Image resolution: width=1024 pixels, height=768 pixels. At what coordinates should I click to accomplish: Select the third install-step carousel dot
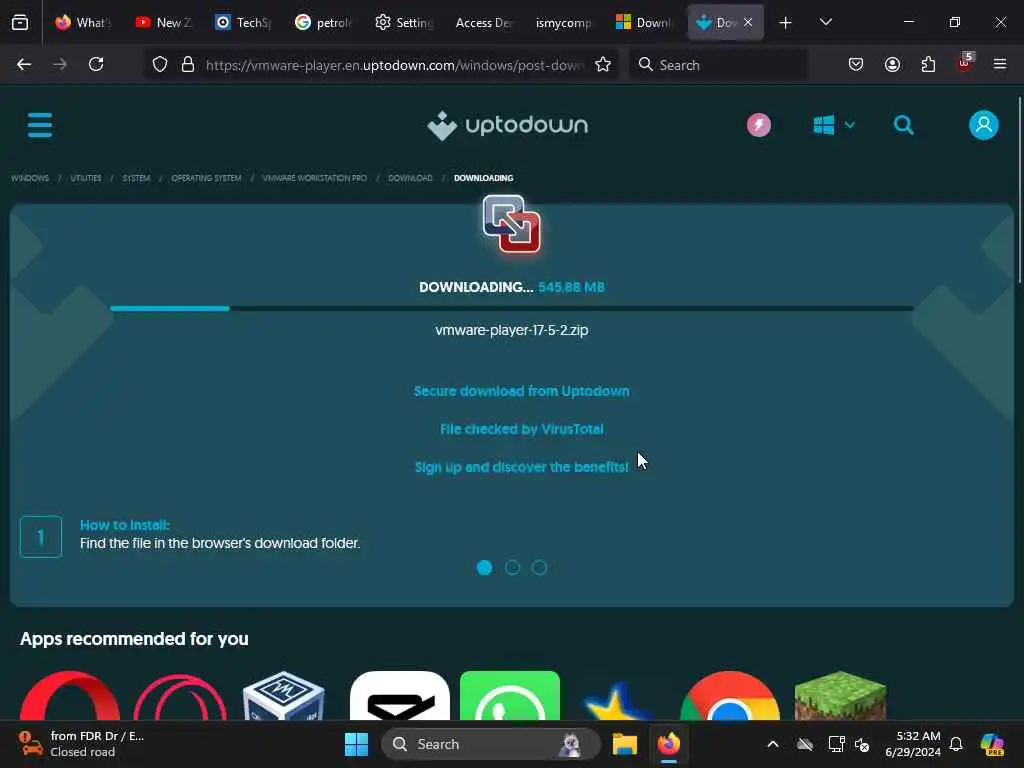(539, 568)
